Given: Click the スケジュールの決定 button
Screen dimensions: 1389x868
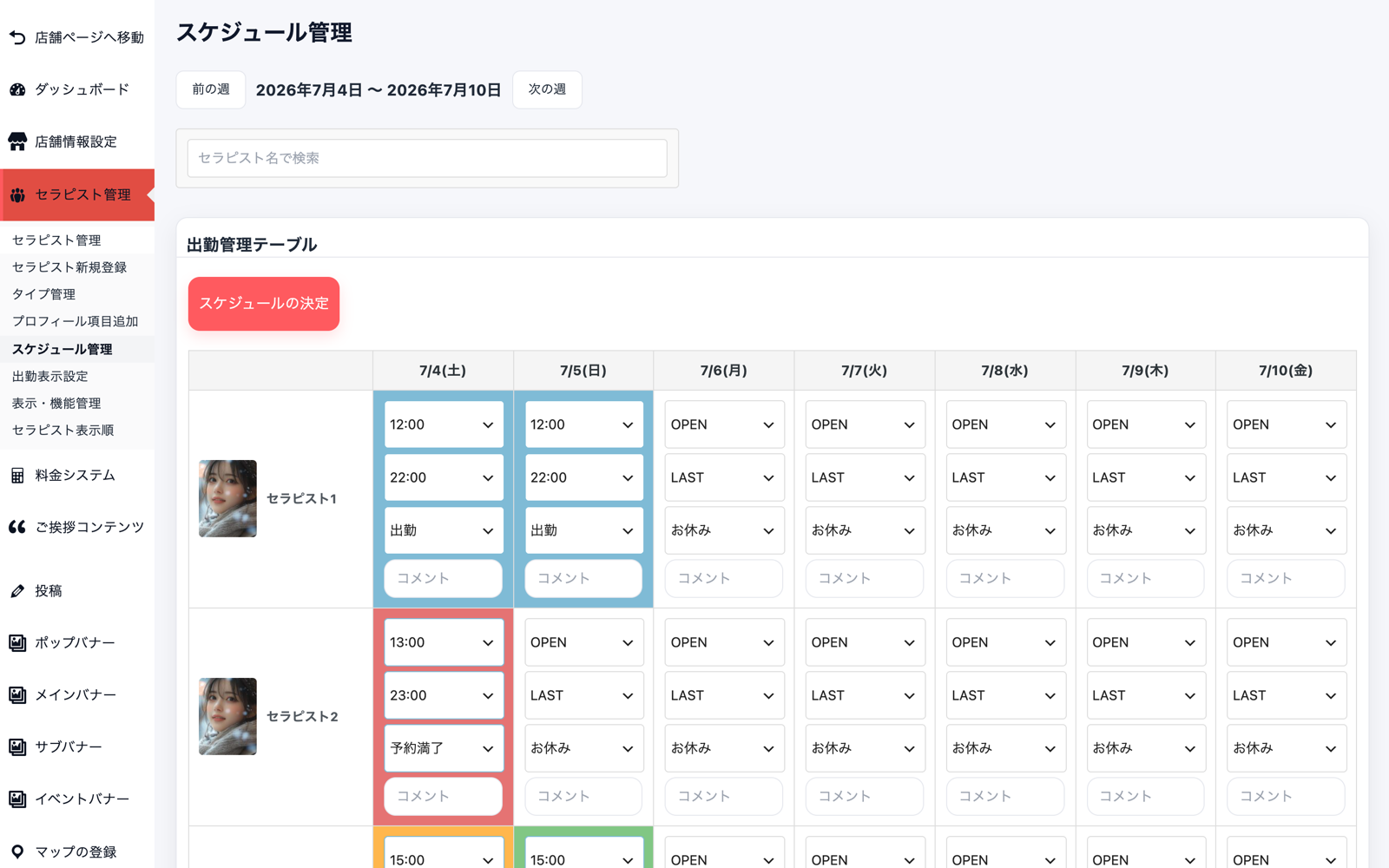Looking at the screenshot, I should (264, 304).
